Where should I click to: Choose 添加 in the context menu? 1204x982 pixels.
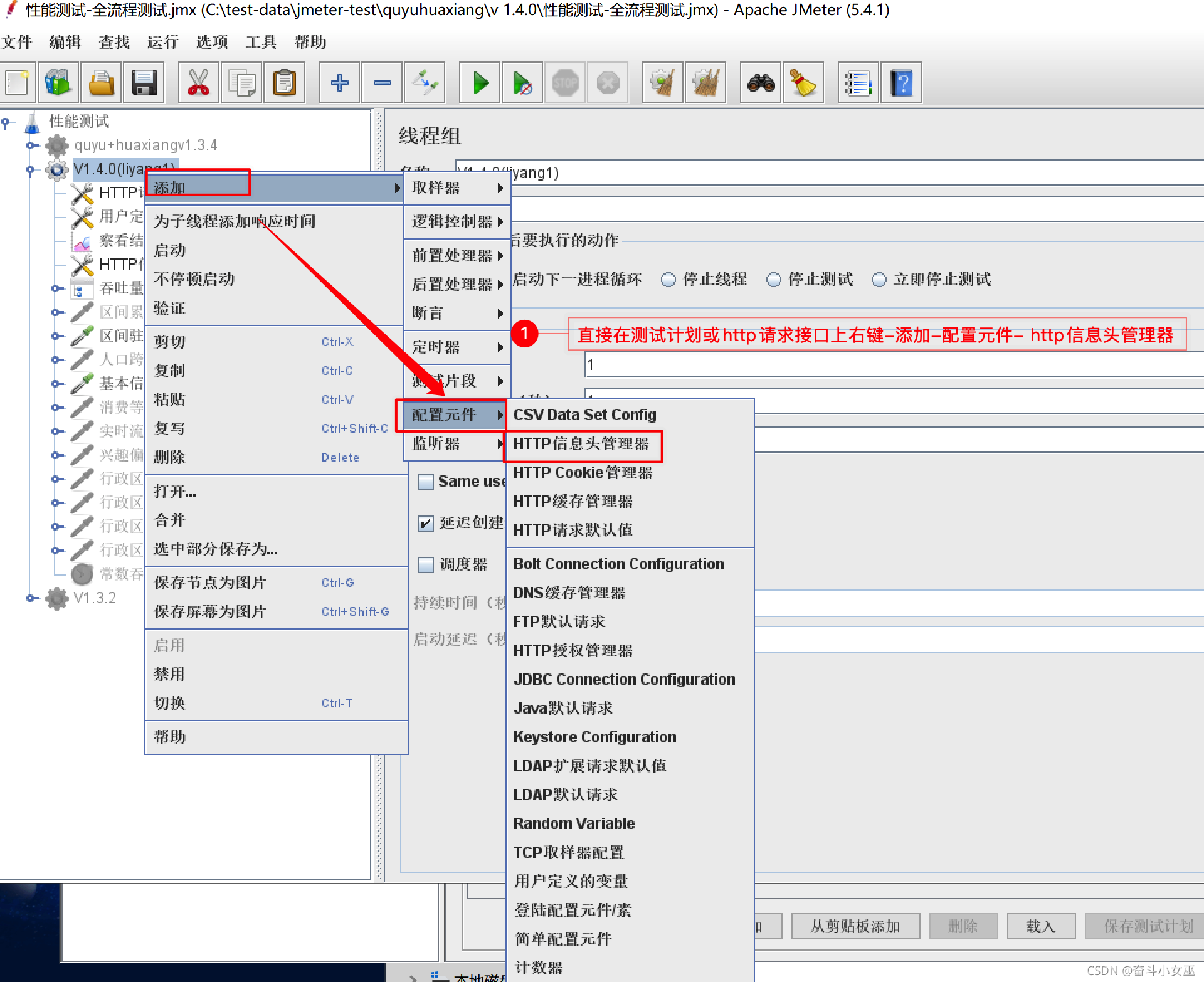pyautogui.click(x=274, y=187)
